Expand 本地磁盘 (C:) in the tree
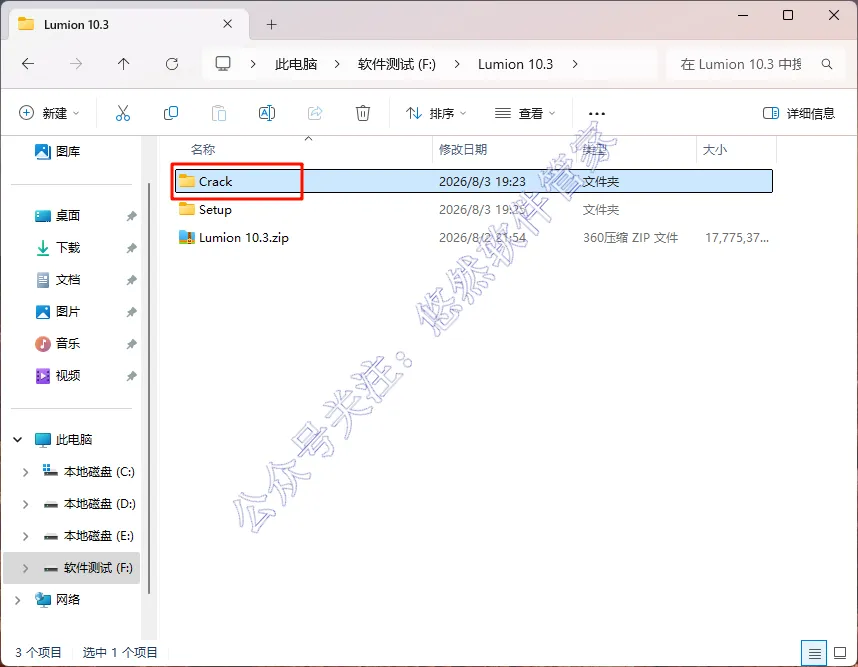The height and width of the screenshot is (667, 858). pos(25,472)
